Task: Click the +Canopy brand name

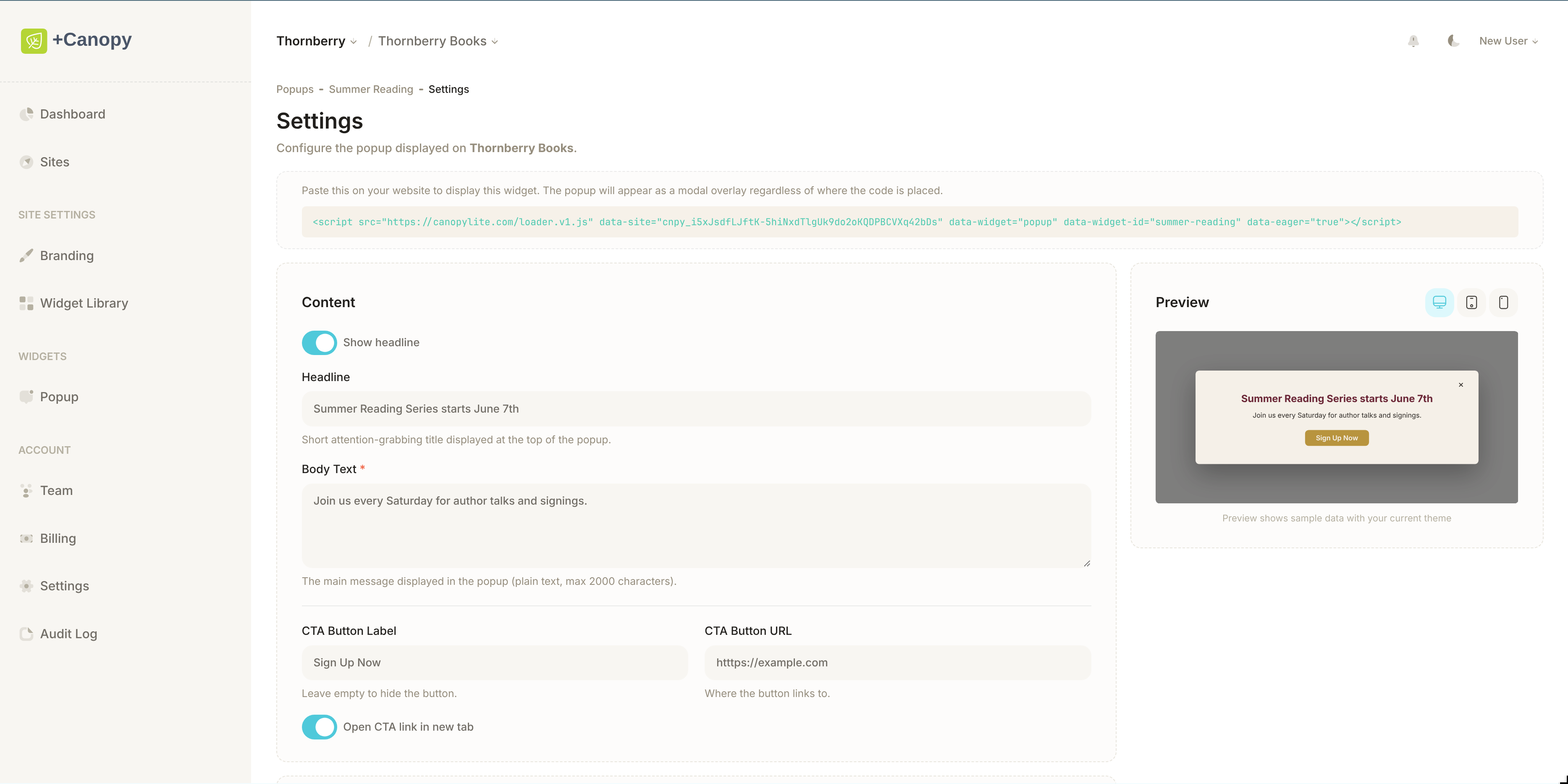Action: coord(92,39)
